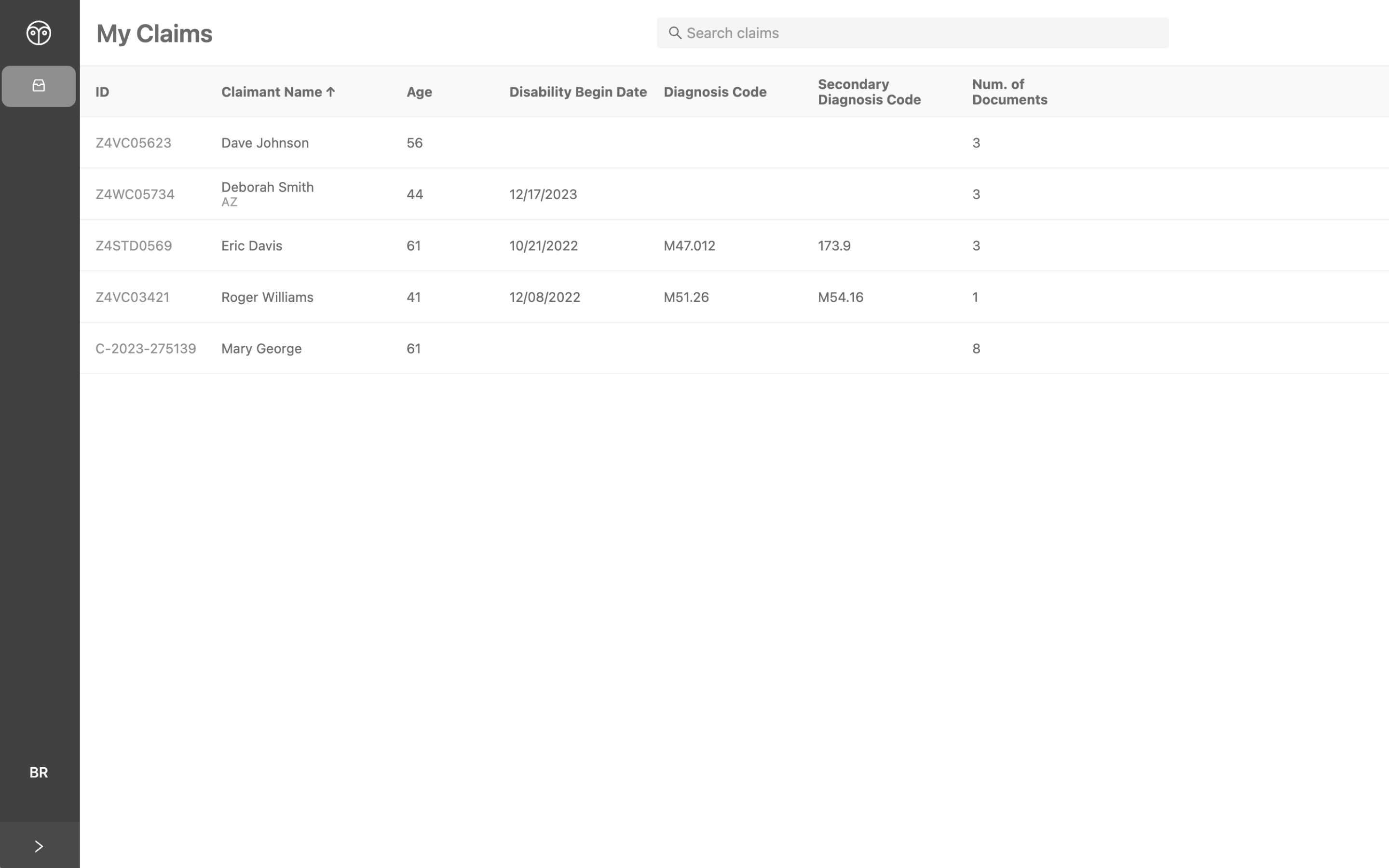Click disability date 12/17/2023
Image resolution: width=1389 pixels, height=868 pixels.
coord(543,194)
